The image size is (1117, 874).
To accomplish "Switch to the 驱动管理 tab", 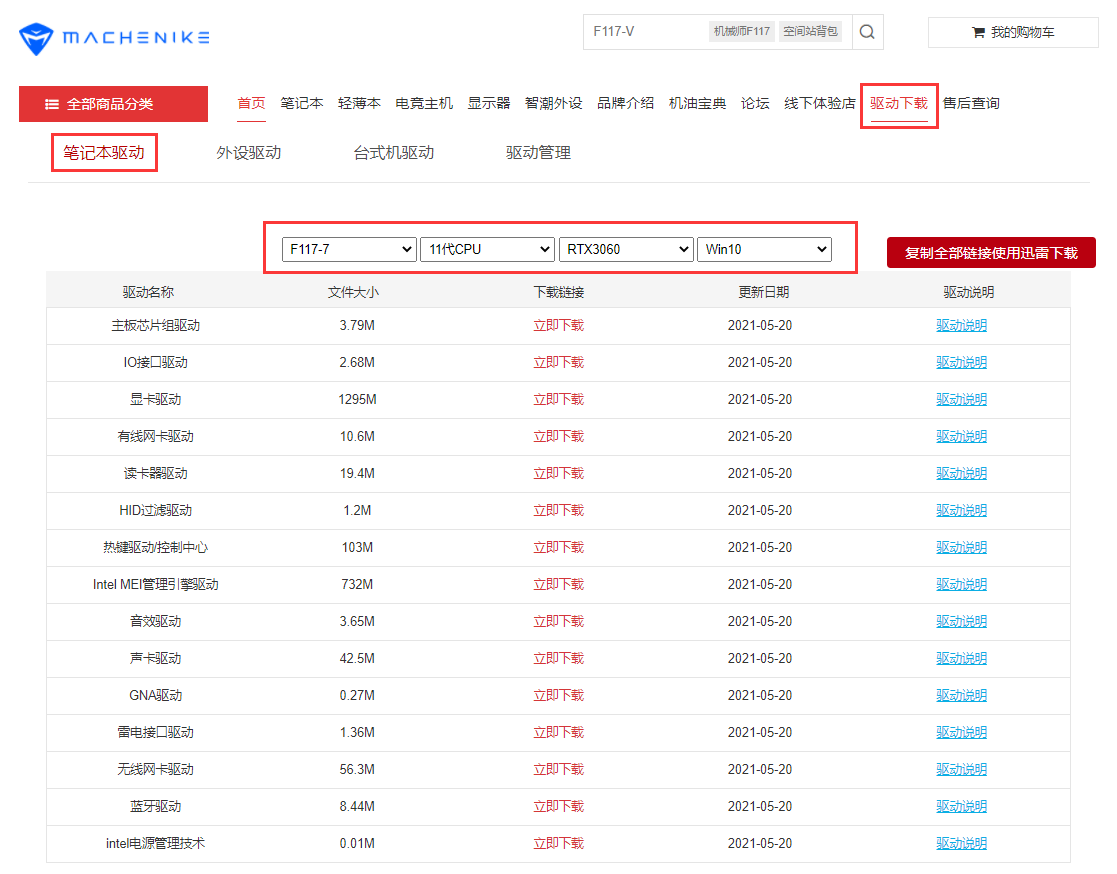I will click(539, 152).
